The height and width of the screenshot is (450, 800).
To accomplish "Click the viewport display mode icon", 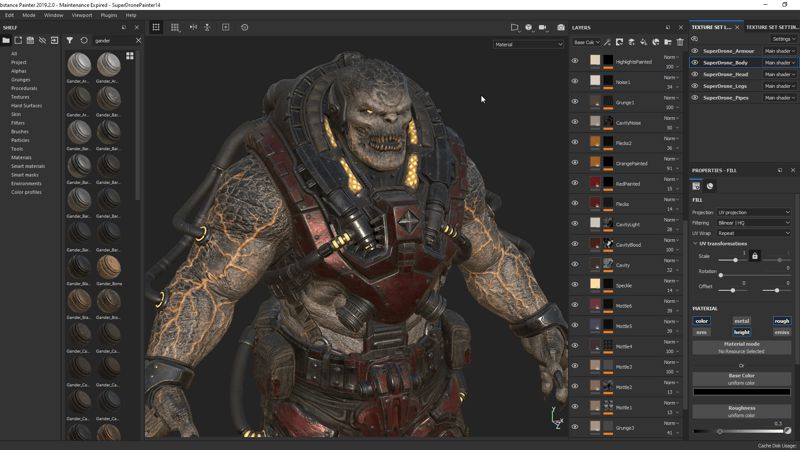I will 515,27.
